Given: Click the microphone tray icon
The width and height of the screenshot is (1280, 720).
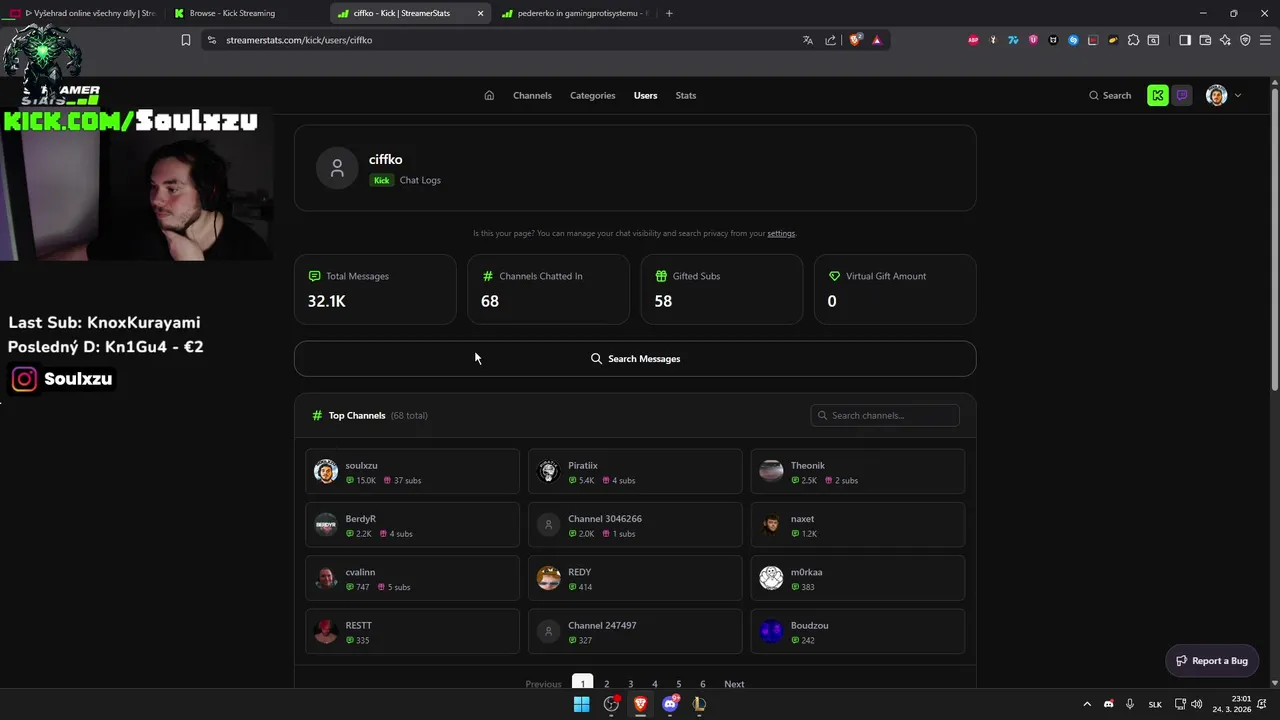Looking at the screenshot, I should pyautogui.click(x=1130, y=704).
